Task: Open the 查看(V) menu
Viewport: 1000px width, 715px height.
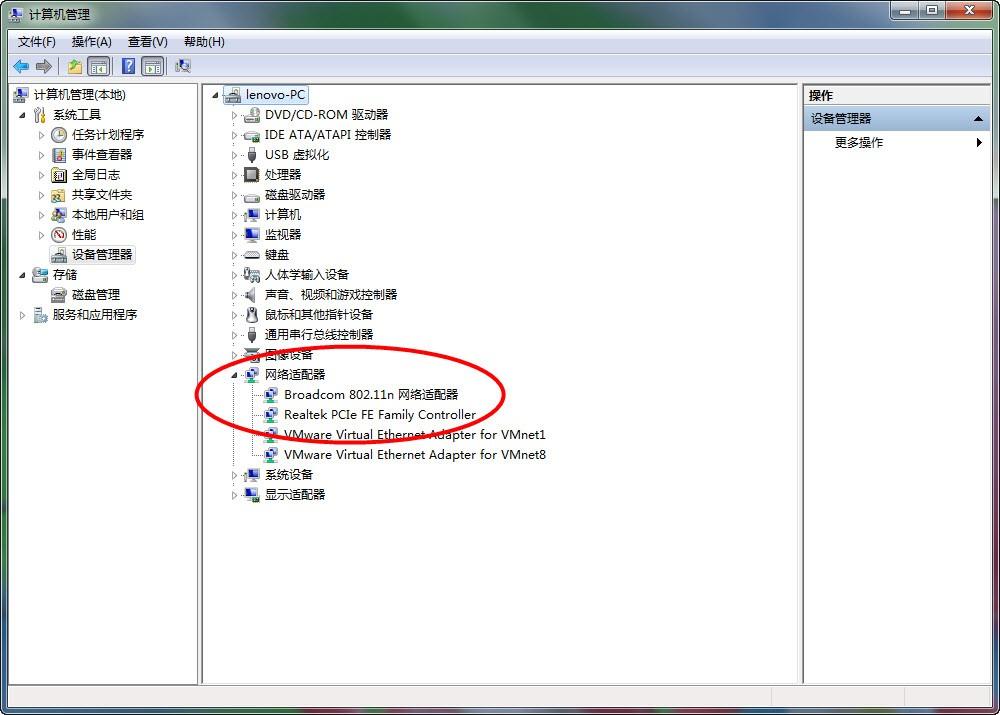Action: pyautogui.click(x=147, y=42)
